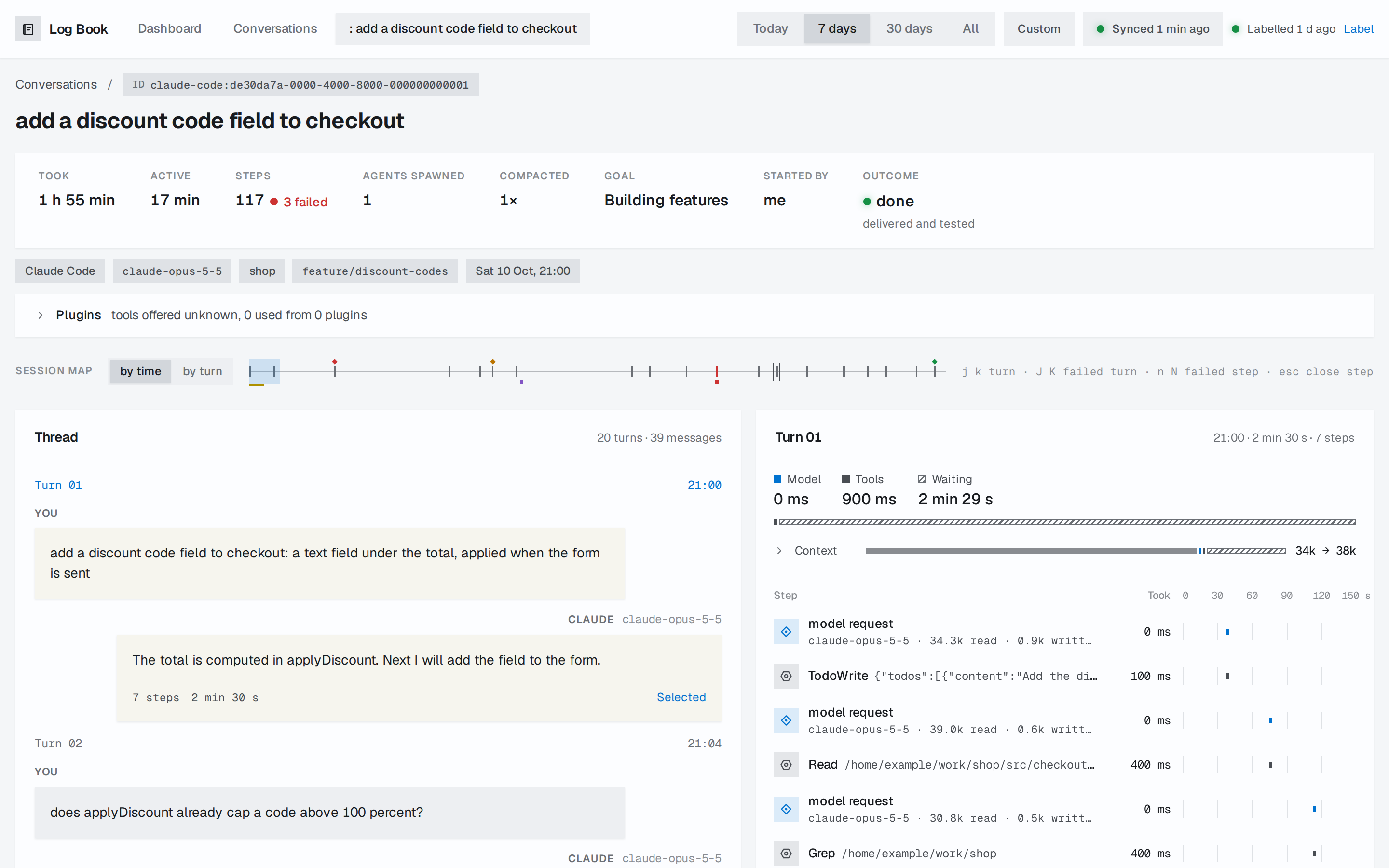Expand the Context row chevron
The height and width of the screenshot is (868, 1389).
(x=779, y=551)
